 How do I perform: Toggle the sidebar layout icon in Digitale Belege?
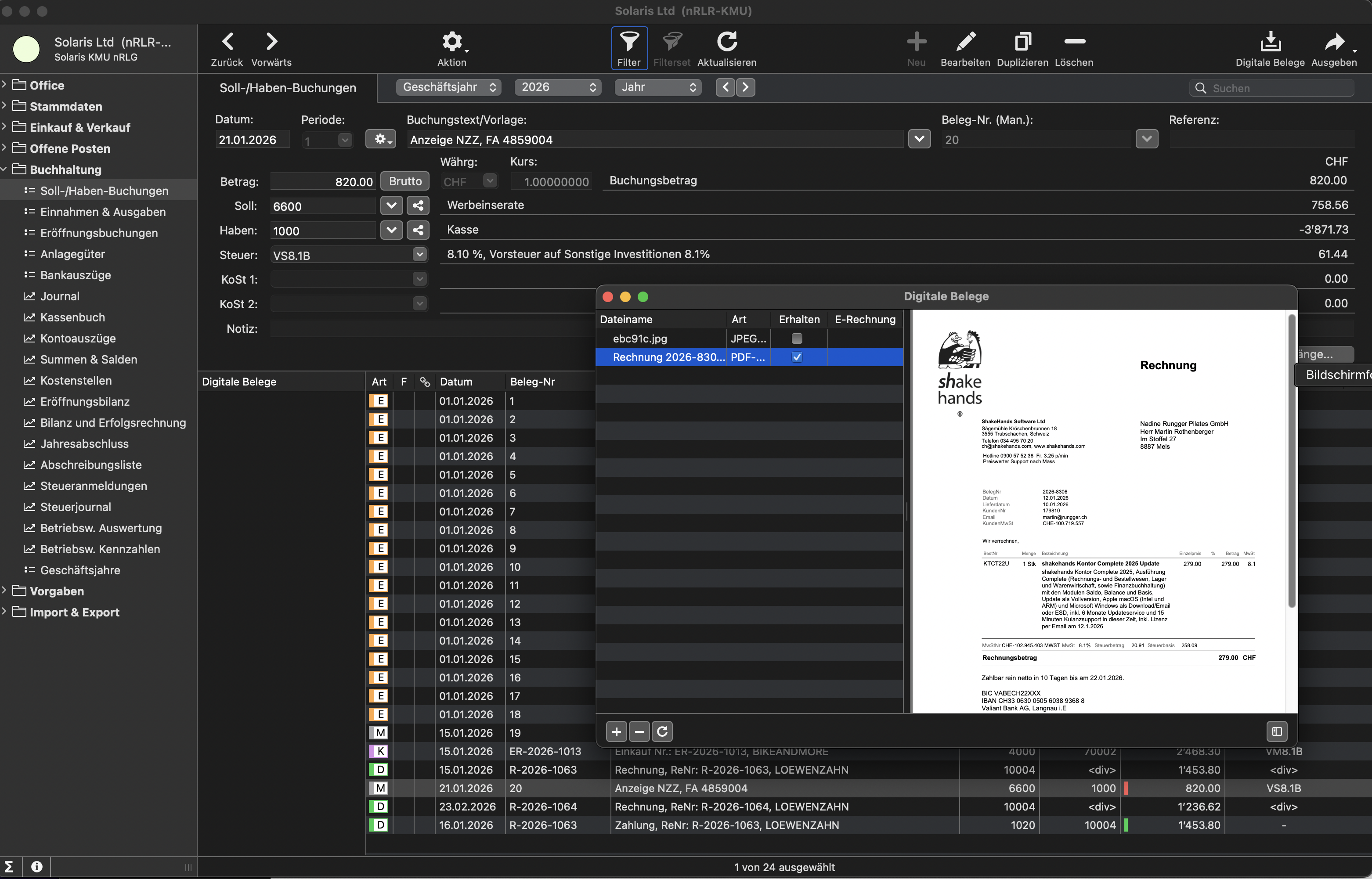click(1277, 731)
